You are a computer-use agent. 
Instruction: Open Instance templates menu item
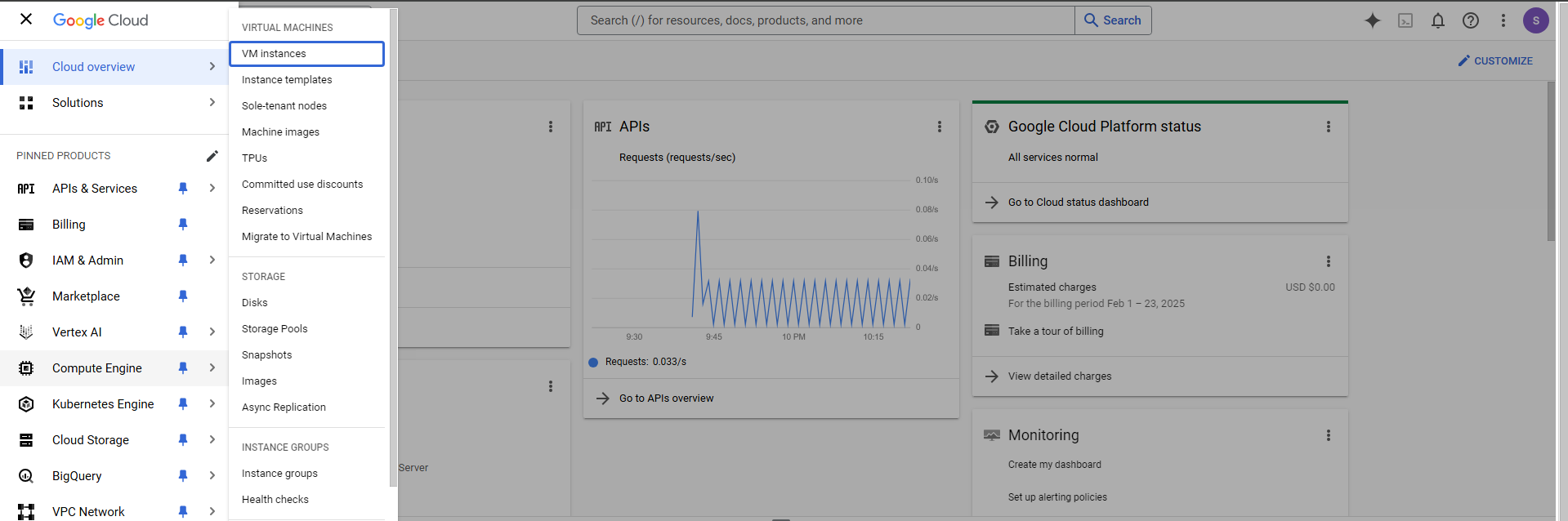click(306, 80)
